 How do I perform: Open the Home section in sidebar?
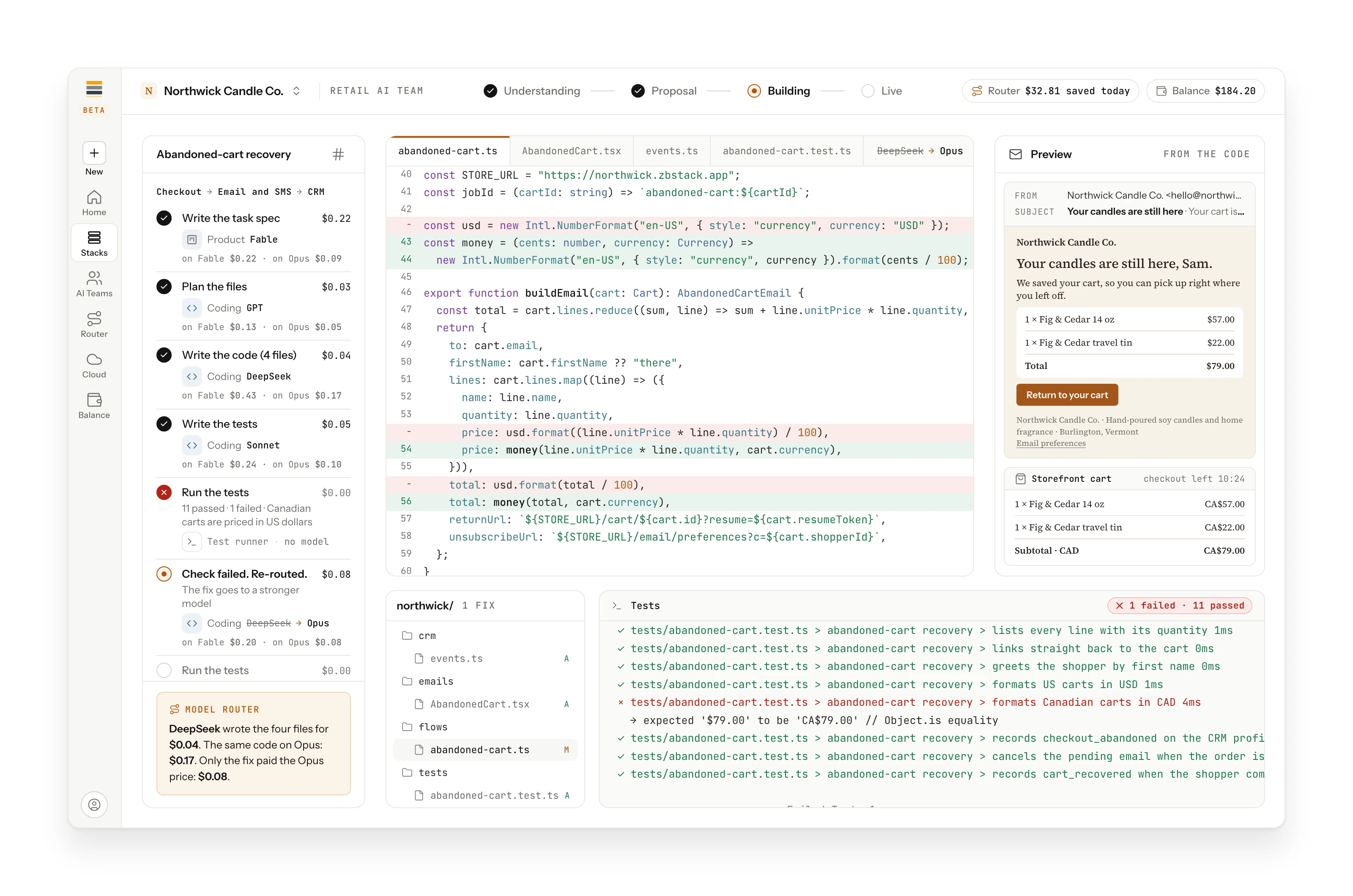94,203
